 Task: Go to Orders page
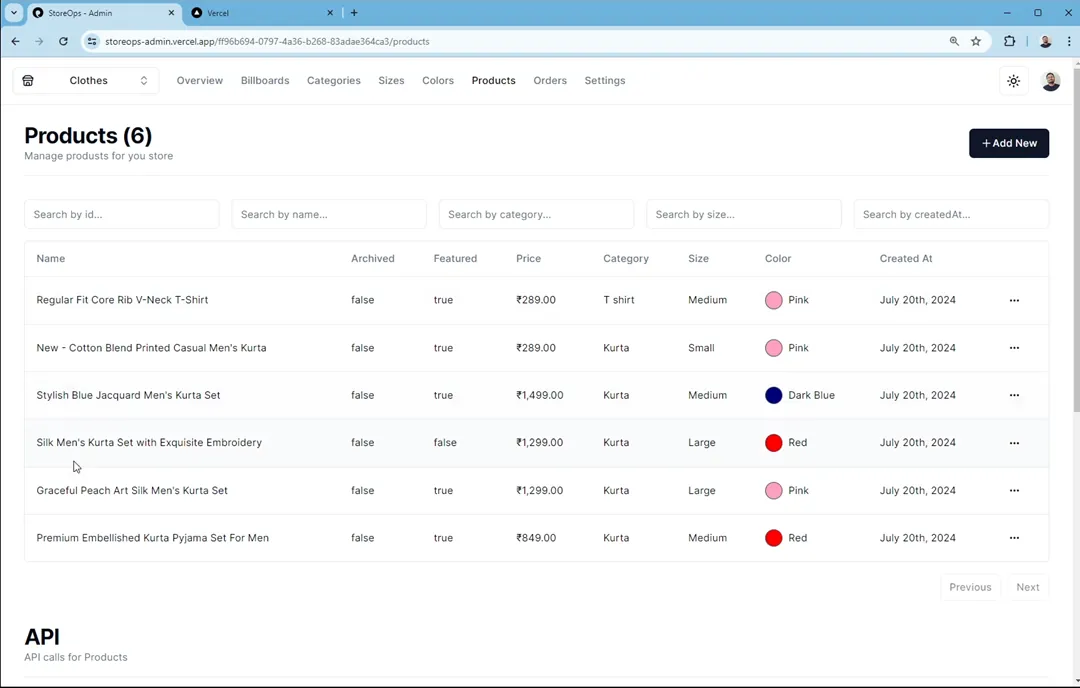point(550,81)
